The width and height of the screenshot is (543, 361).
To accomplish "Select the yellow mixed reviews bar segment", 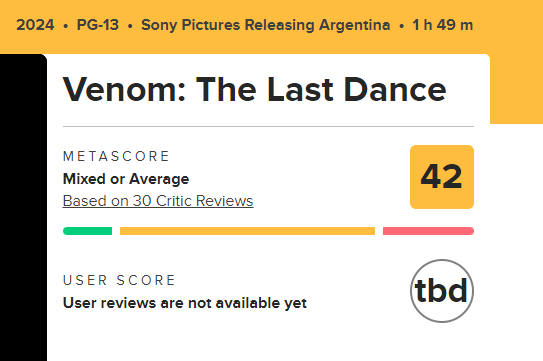I will (x=247, y=231).
